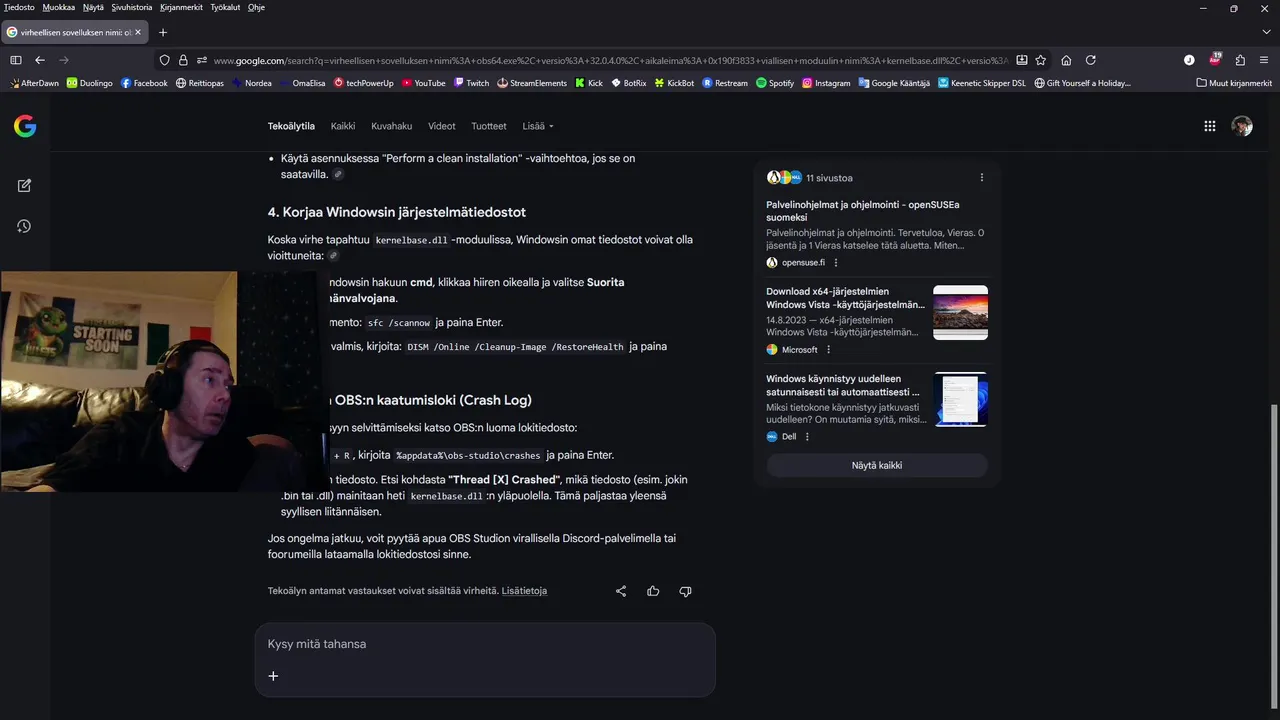Open the Twitch bookmark
Screen dimensions: 1280x720
point(471,83)
